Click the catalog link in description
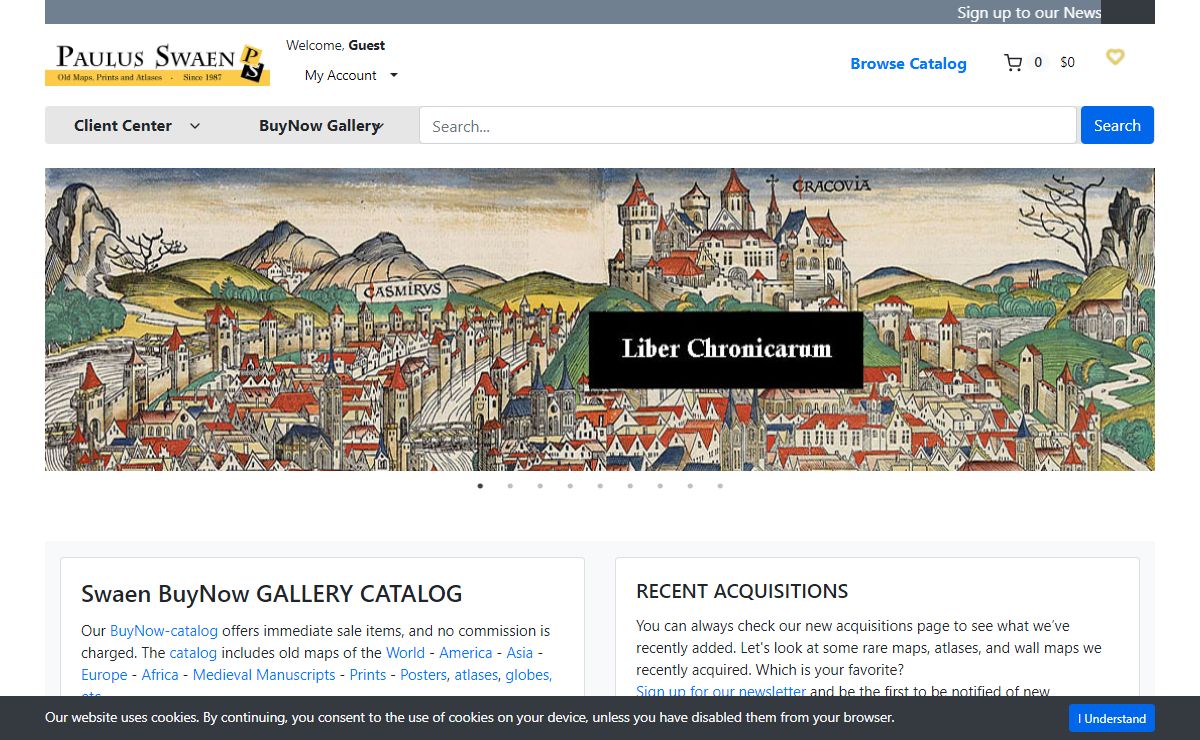This screenshot has width=1200, height=740. [193, 653]
